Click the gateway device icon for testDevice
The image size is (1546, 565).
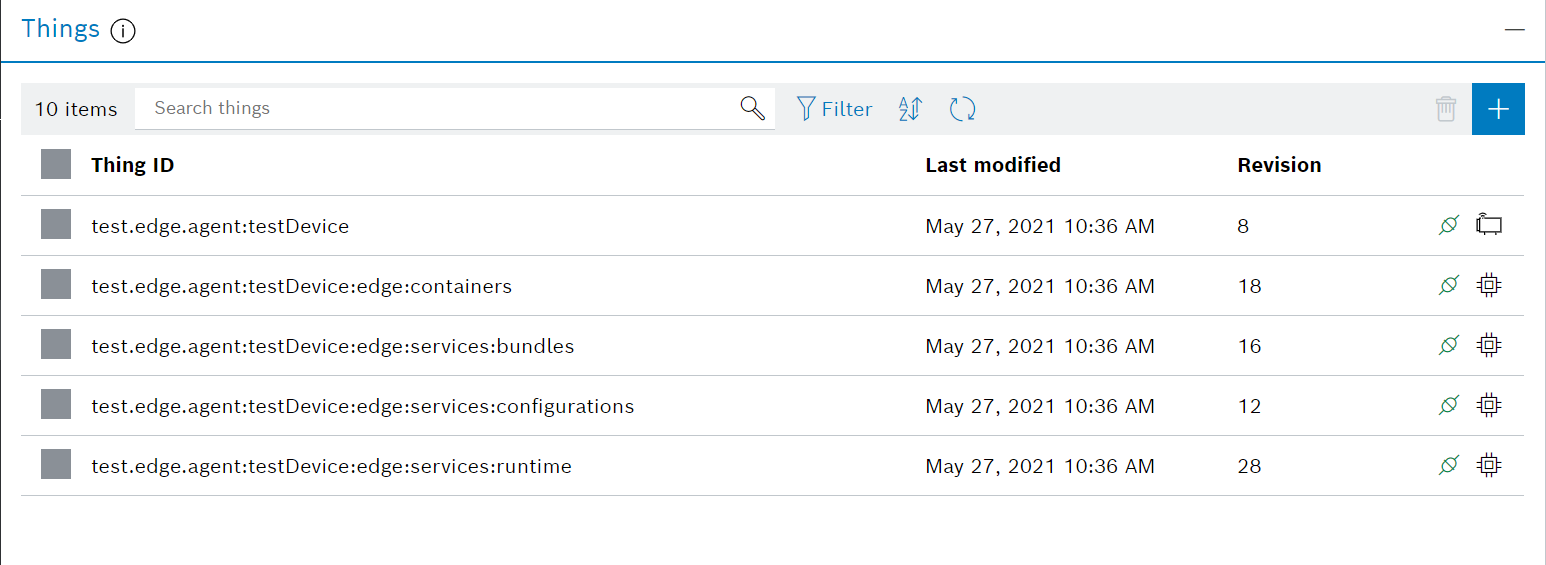click(x=1489, y=226)
